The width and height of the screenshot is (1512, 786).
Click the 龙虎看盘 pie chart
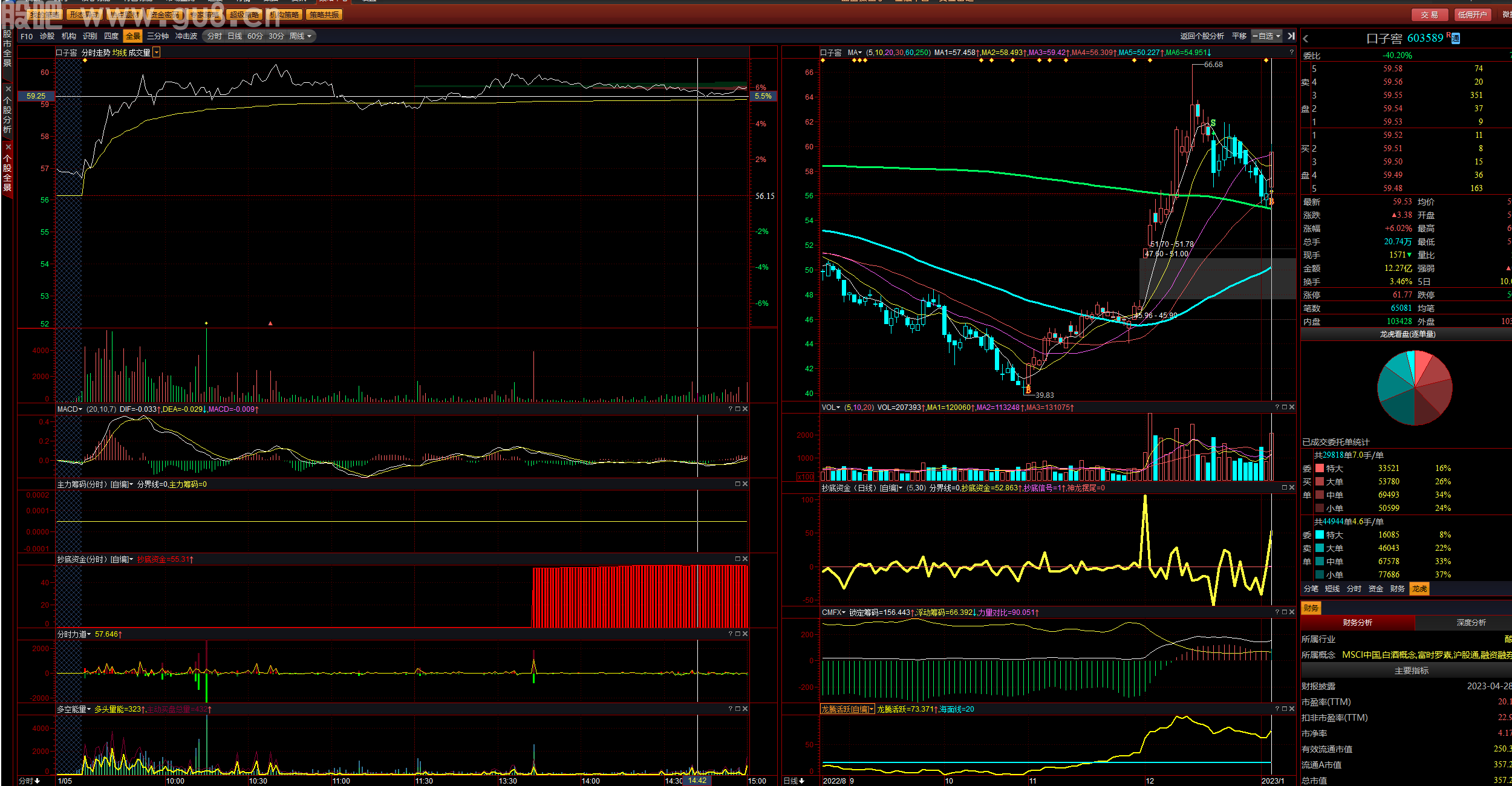1415,388
